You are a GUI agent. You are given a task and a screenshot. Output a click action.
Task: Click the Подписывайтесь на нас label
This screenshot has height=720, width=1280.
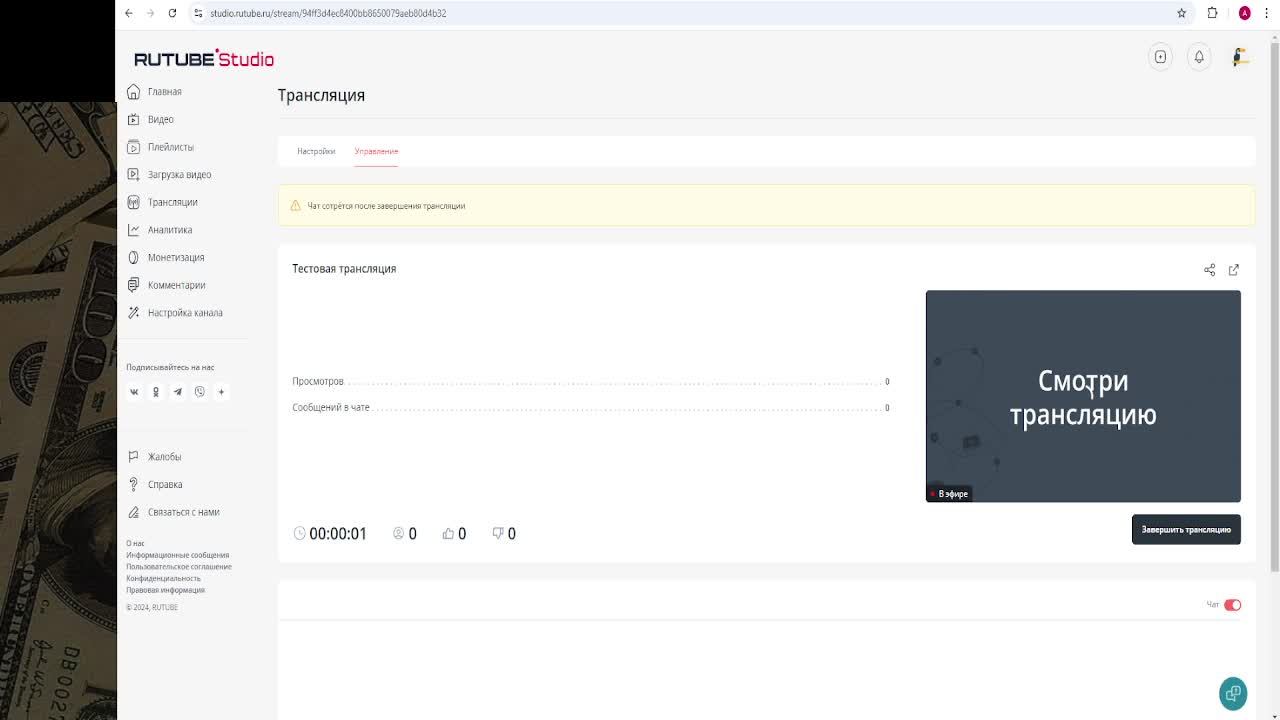(170, 367)
